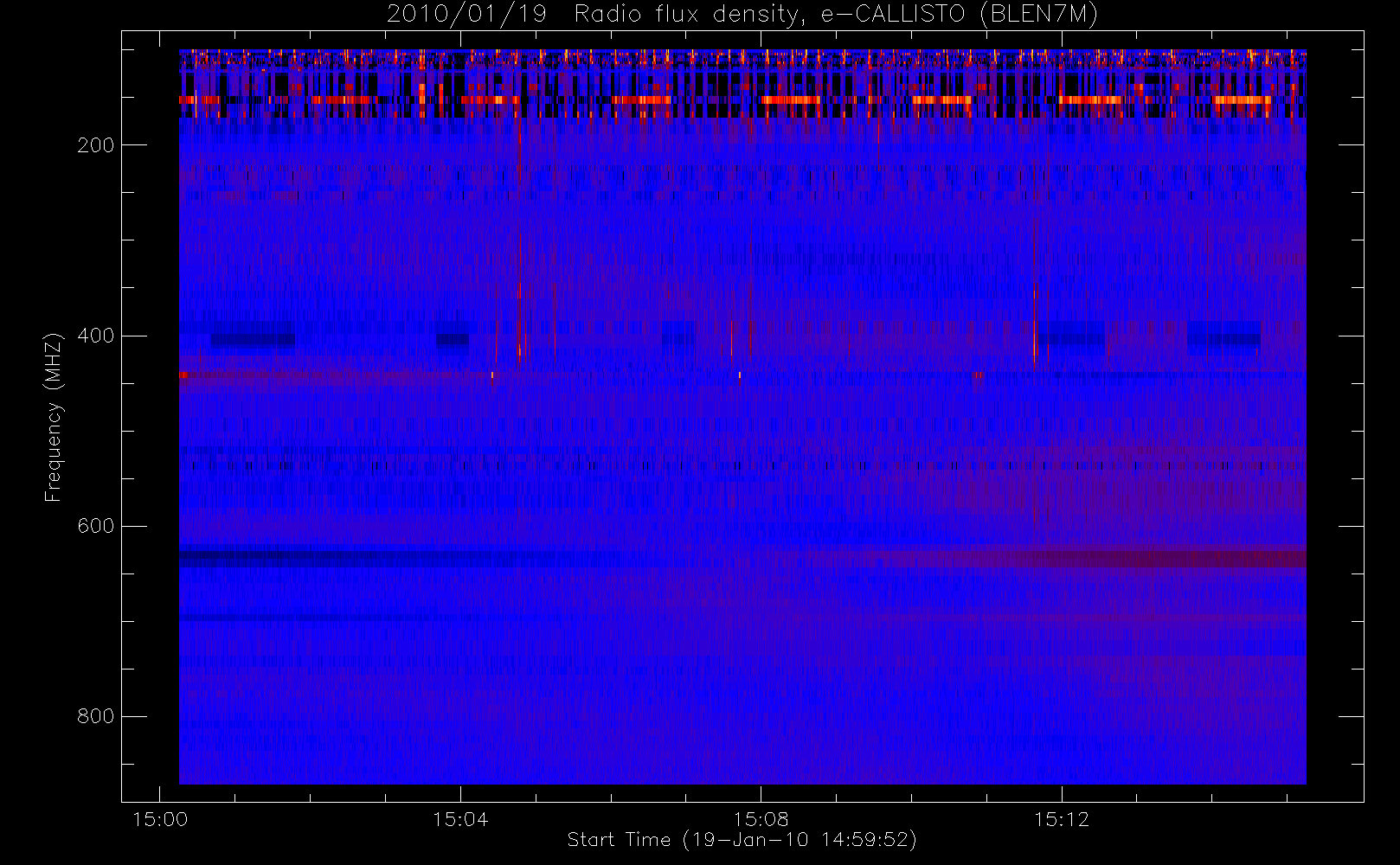Select the 200 frequency tick label

[96, 145]
